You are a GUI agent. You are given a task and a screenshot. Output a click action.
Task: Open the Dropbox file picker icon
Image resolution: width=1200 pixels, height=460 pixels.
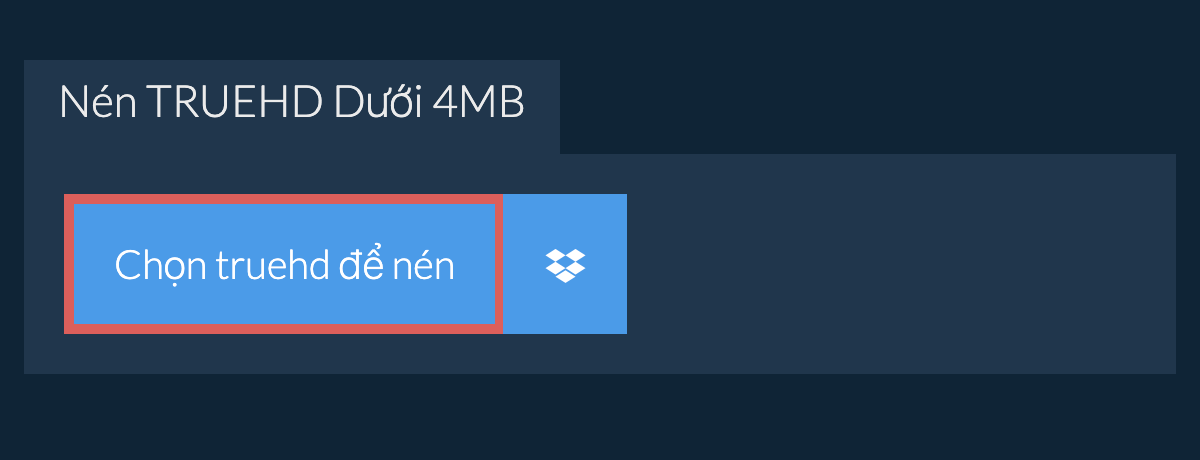coord(565,264)
